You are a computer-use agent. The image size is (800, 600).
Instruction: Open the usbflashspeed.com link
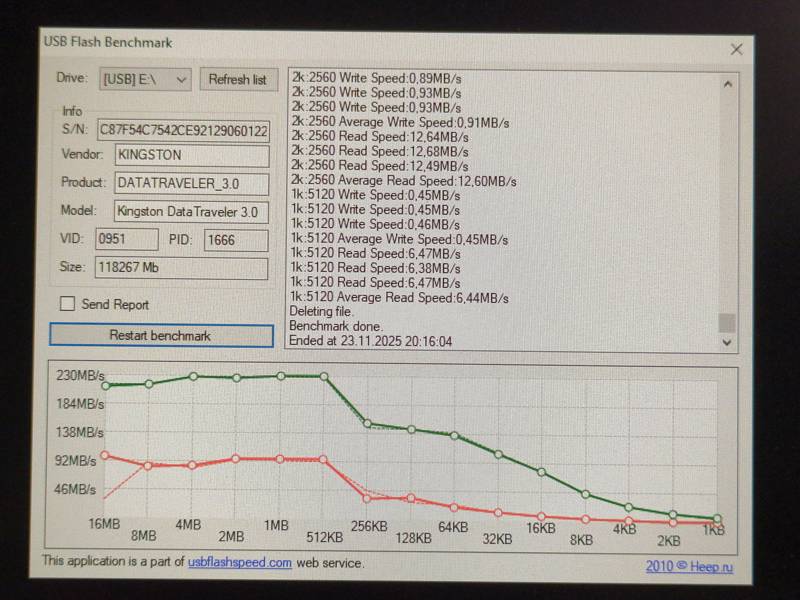(x=240, y=563)
